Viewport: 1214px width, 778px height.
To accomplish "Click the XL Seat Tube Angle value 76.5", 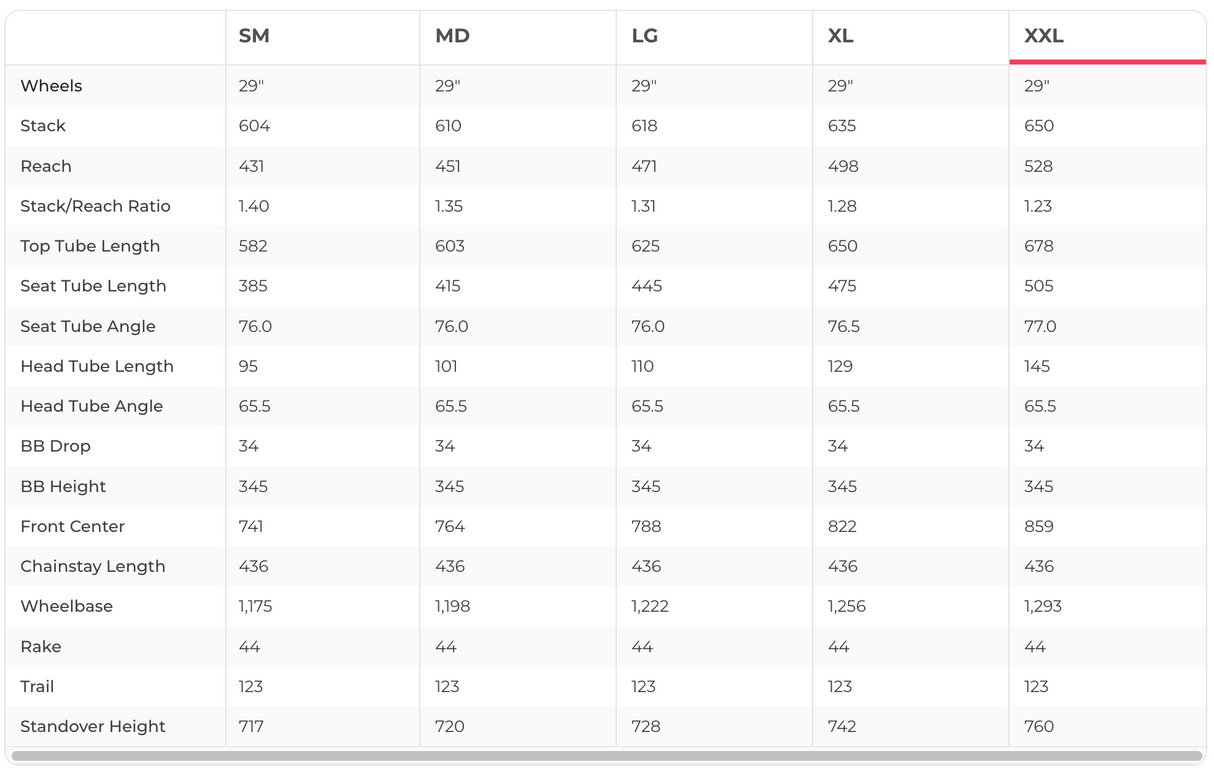I will (x=842, y=326).
